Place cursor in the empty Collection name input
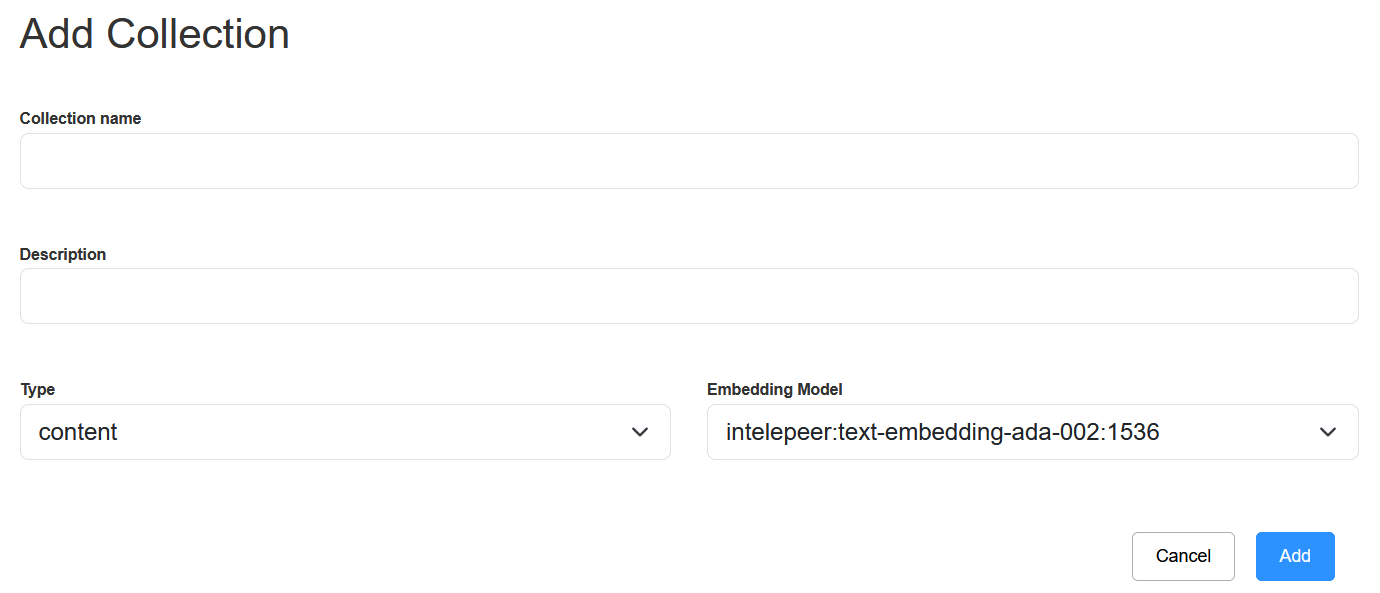This screenshot has width=1380, height=593. (689, 161)
